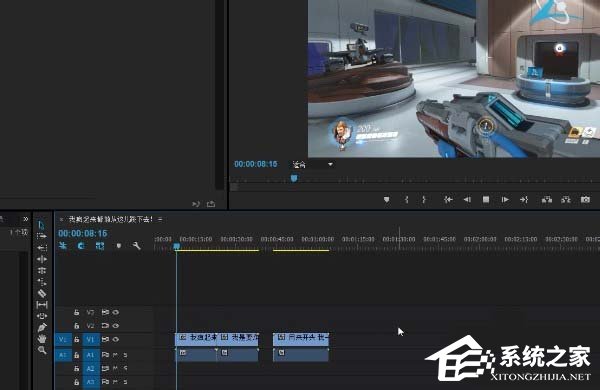
Task: Open Program Monitor zoom level dropdown
Action: [x=313, y=165]
